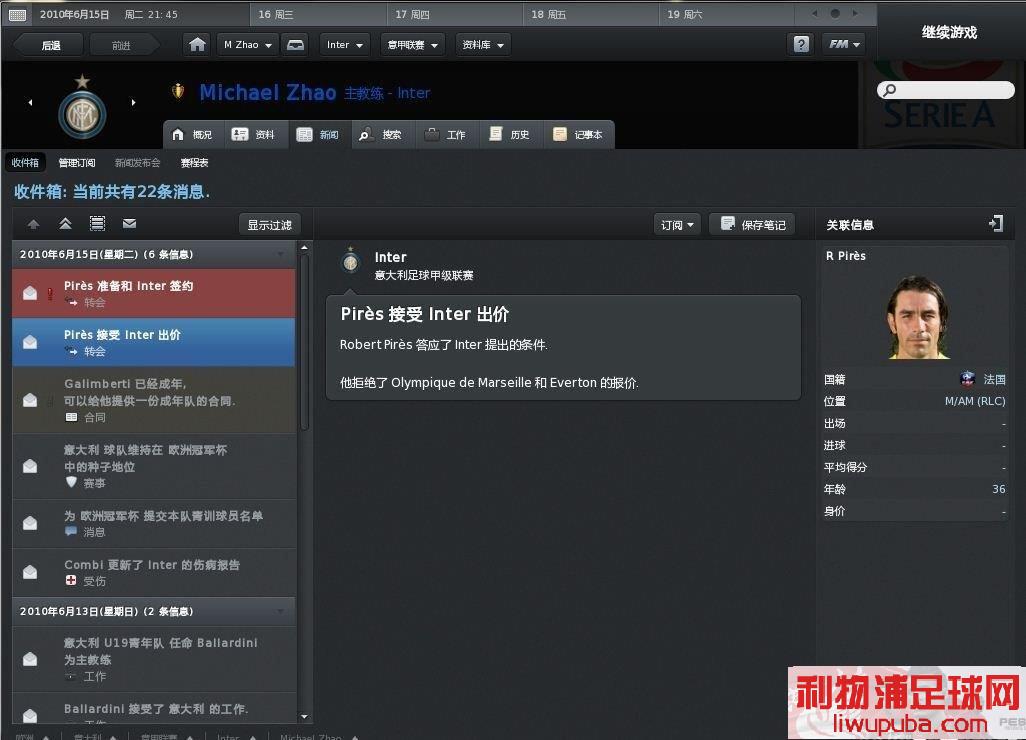
Task: Click the 继续游戏 button
Action: pyautogui.click(x=949, y=32)
